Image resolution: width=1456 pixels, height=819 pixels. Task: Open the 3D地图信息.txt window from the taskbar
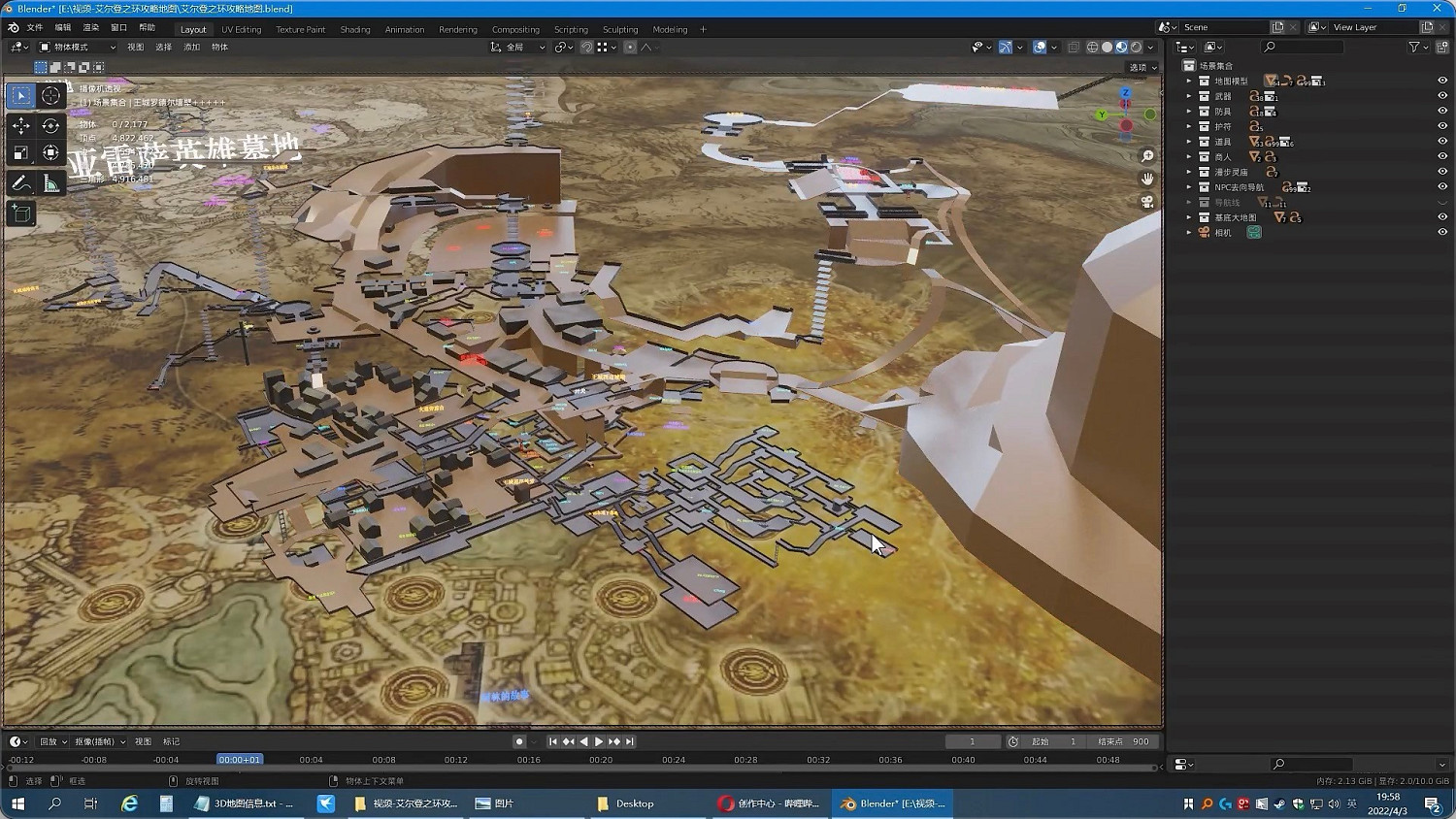point(246,803)
